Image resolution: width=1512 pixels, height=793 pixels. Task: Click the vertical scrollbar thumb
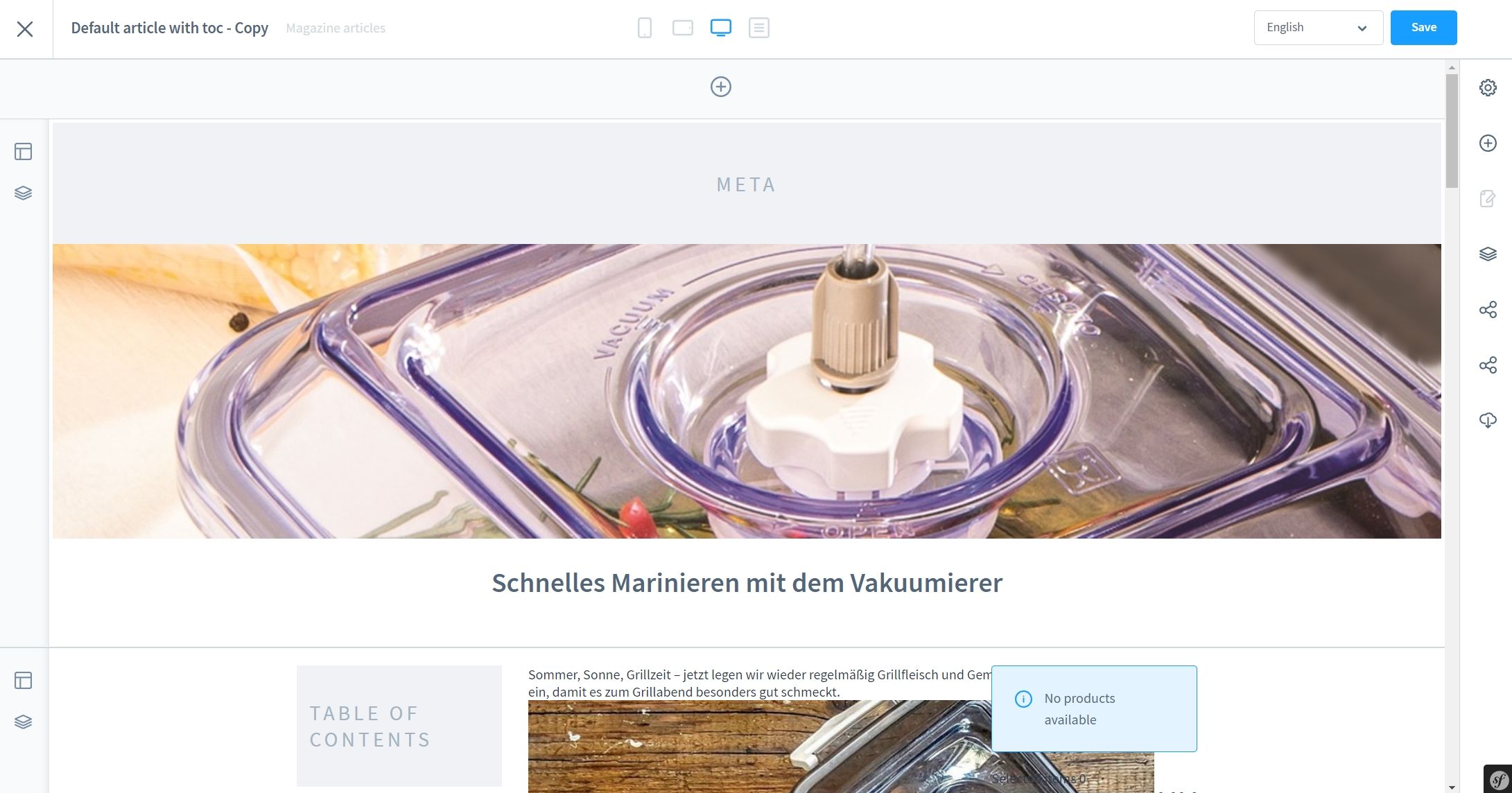(1452, 130)
